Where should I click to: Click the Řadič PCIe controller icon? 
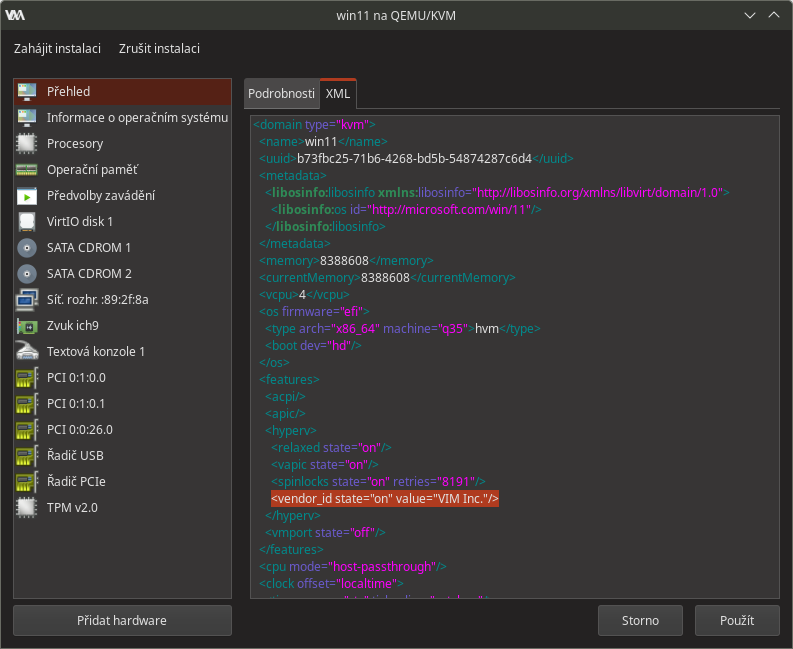(27, 482)
